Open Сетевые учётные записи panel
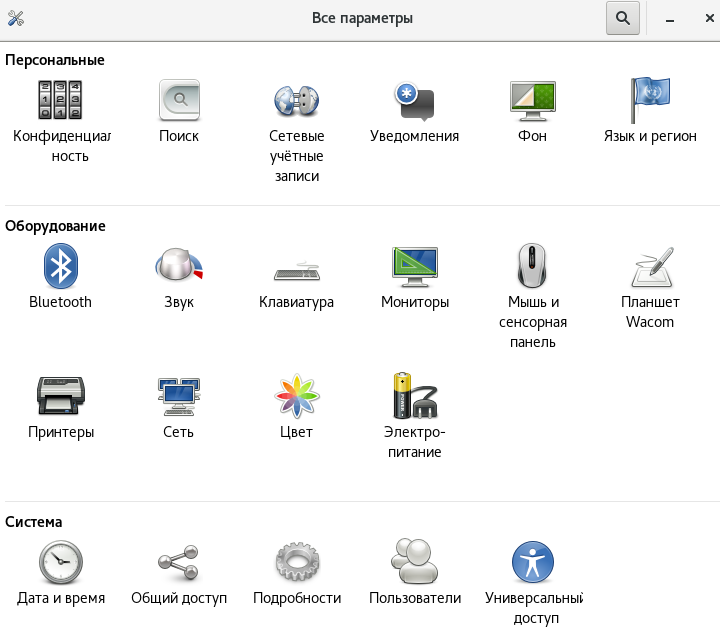 (x=296, y=101)
